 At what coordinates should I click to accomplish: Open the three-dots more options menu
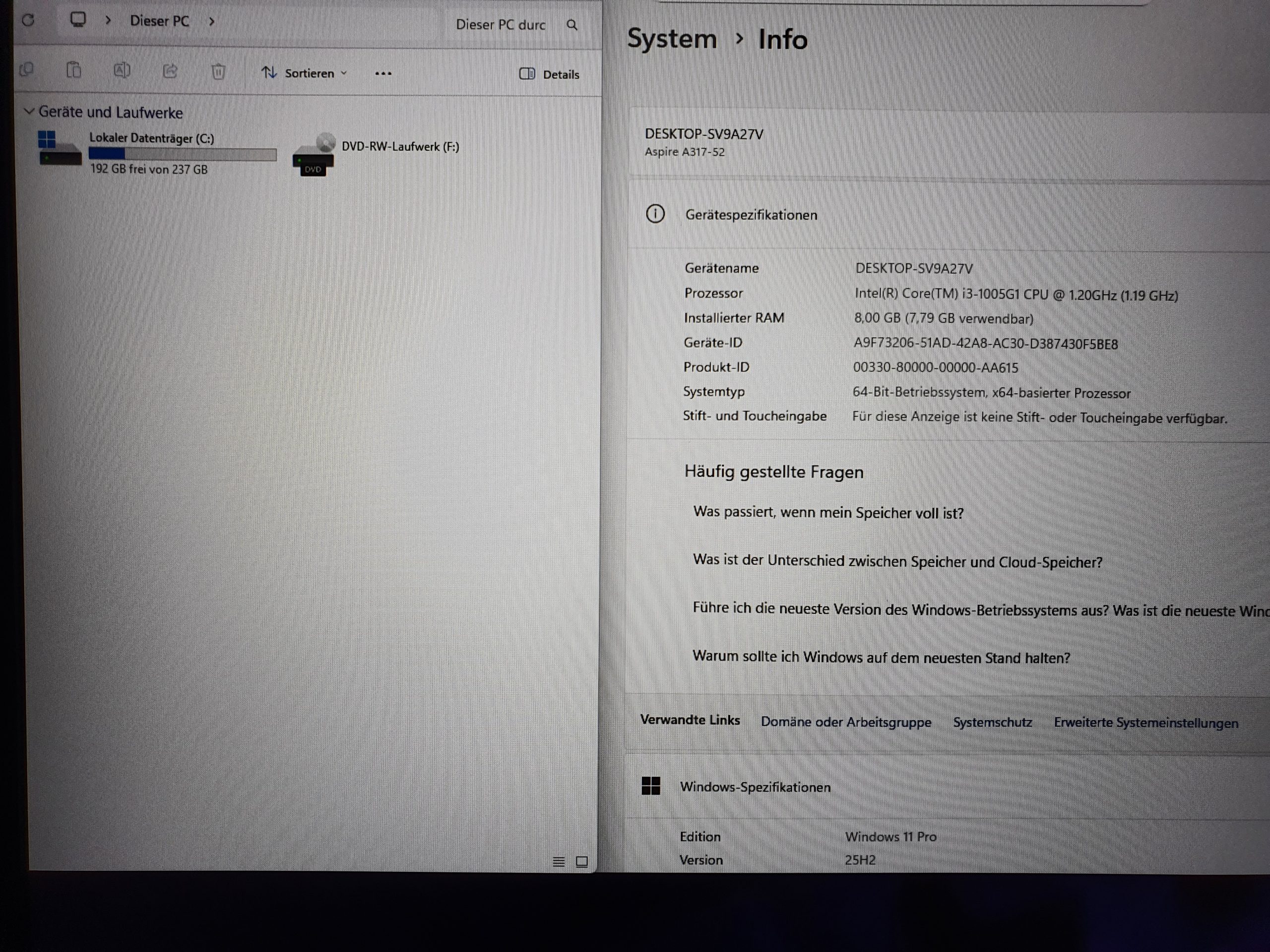point(383,73)
